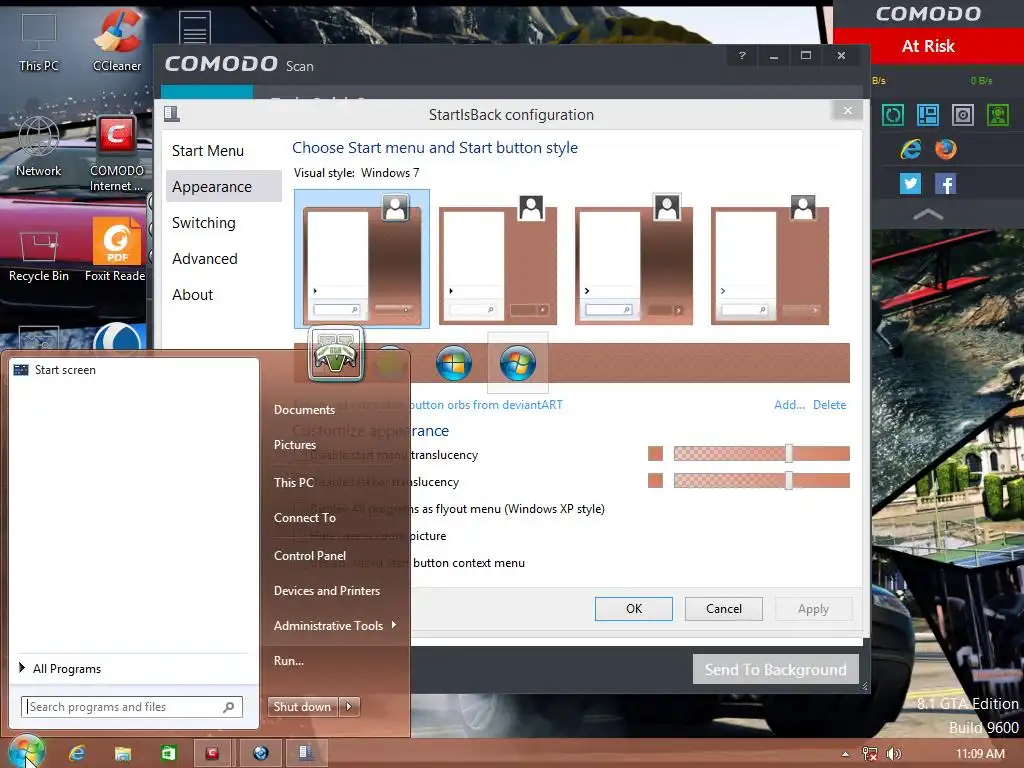
Task: Open the Recycle Bin icon
Action: pyautogui.click(x=39, y=255)
